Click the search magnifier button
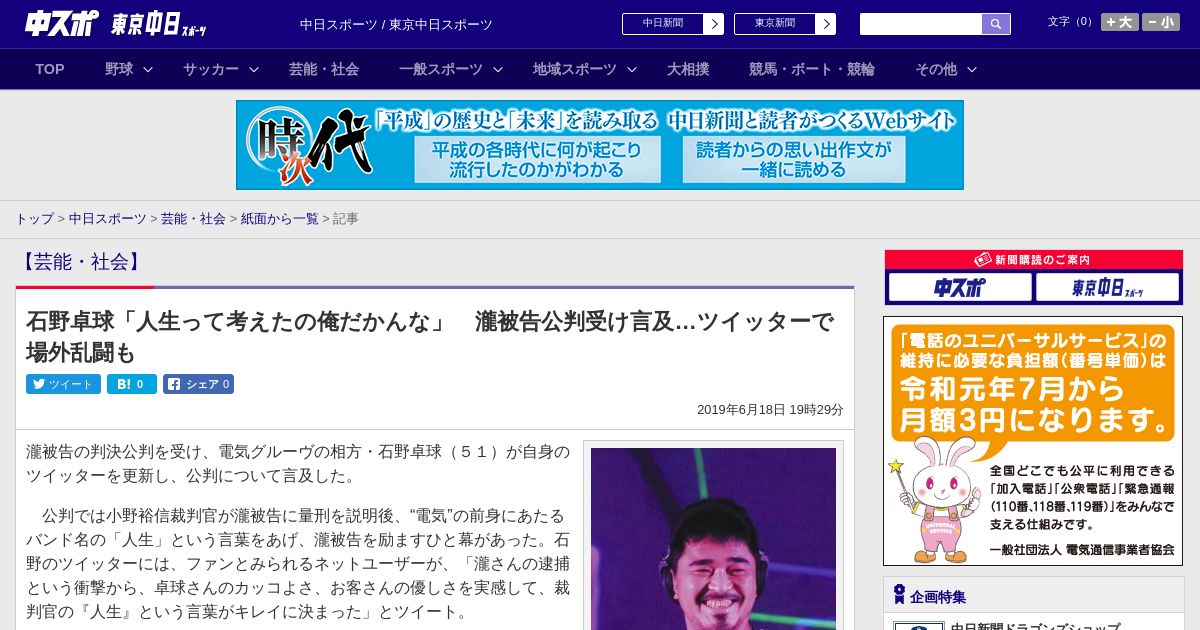The height and width of the screenshot is (630, 1200). click(996, 24)
